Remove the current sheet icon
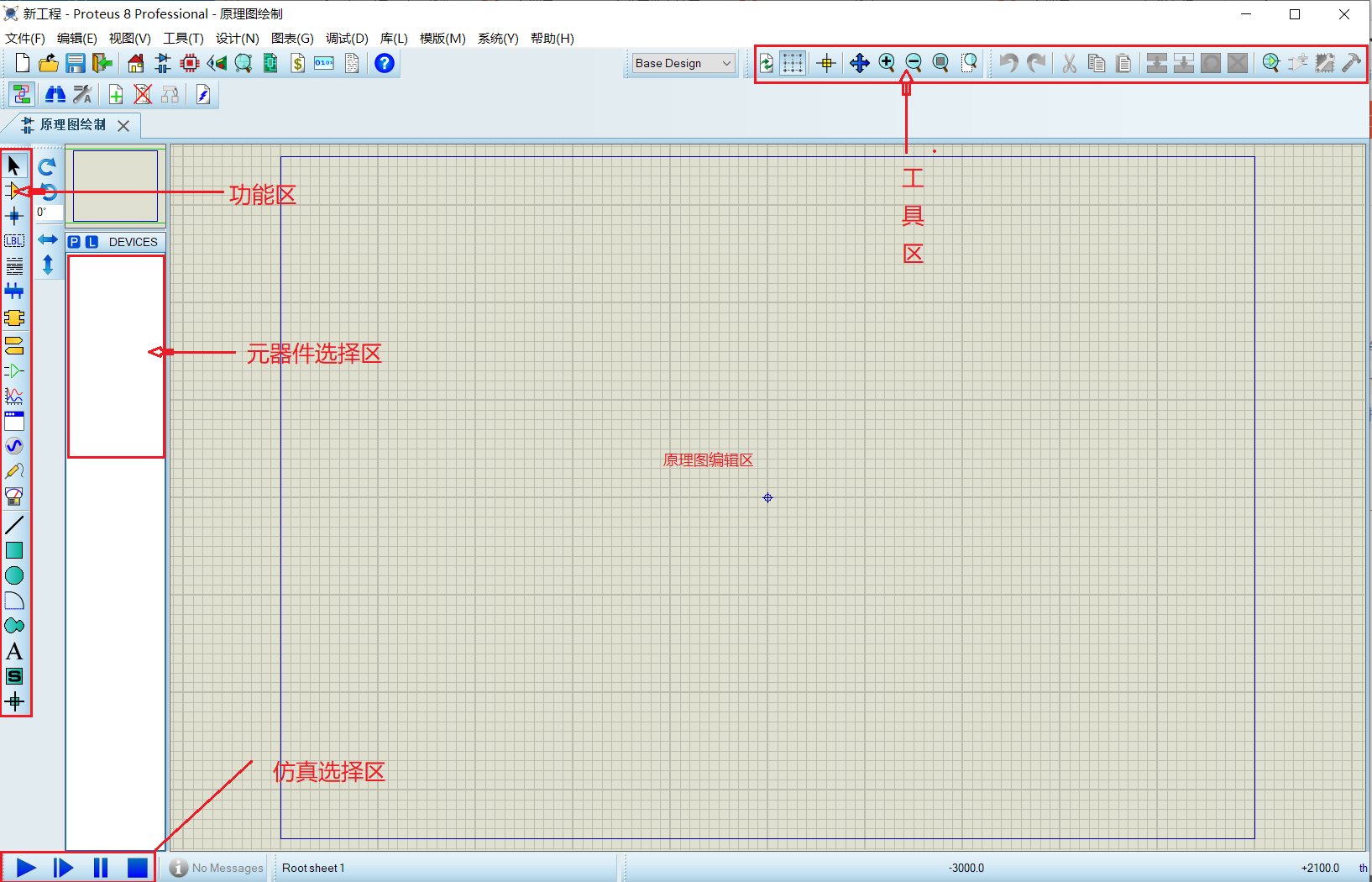Image resolution: width=1372 pixels, height=882 pixels. 143,94
